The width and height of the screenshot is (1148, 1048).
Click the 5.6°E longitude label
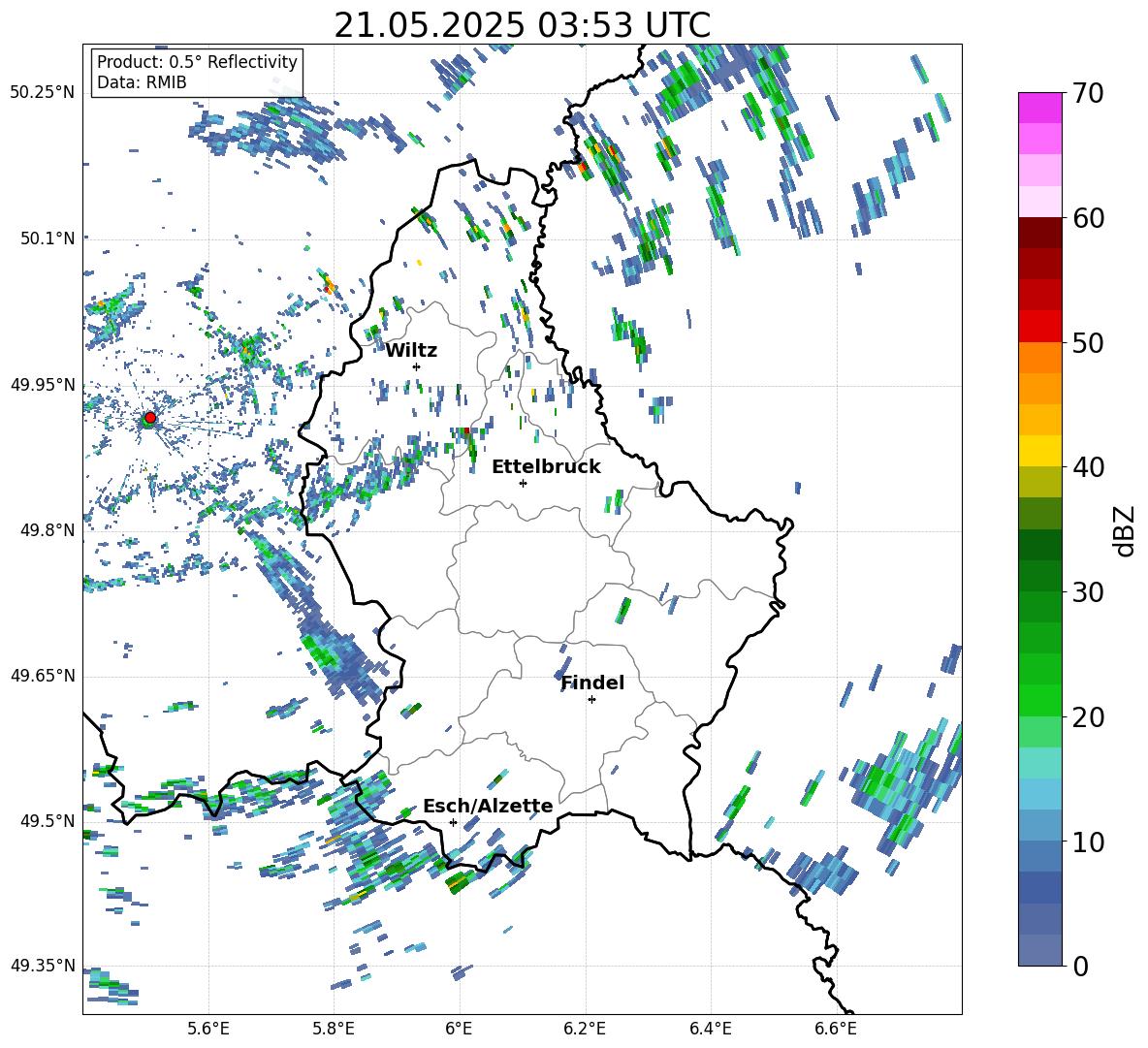coord(208,1029)
